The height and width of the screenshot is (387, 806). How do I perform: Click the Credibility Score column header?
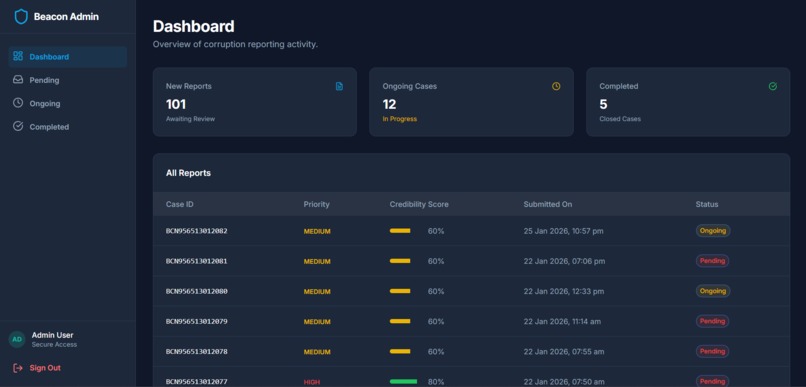[419, 204]
